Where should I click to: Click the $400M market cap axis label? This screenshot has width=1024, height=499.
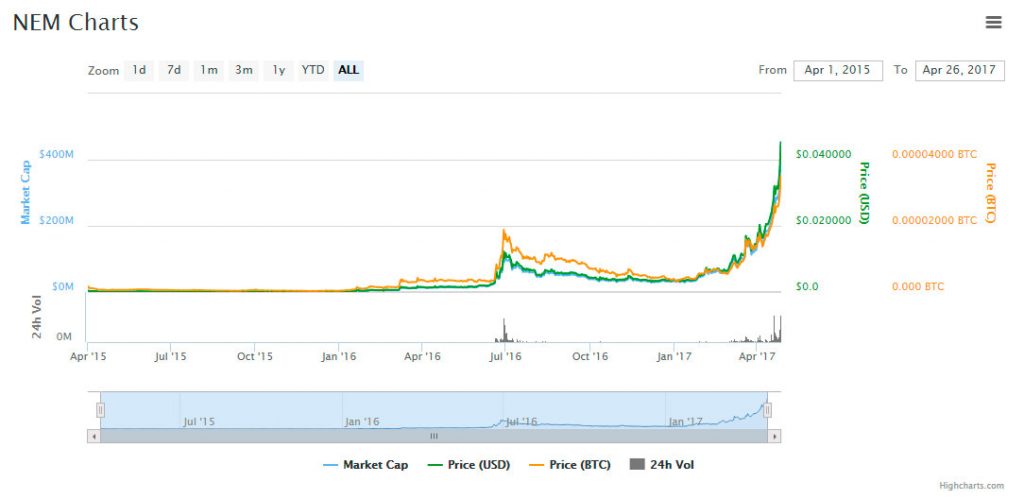coord(56,154)
